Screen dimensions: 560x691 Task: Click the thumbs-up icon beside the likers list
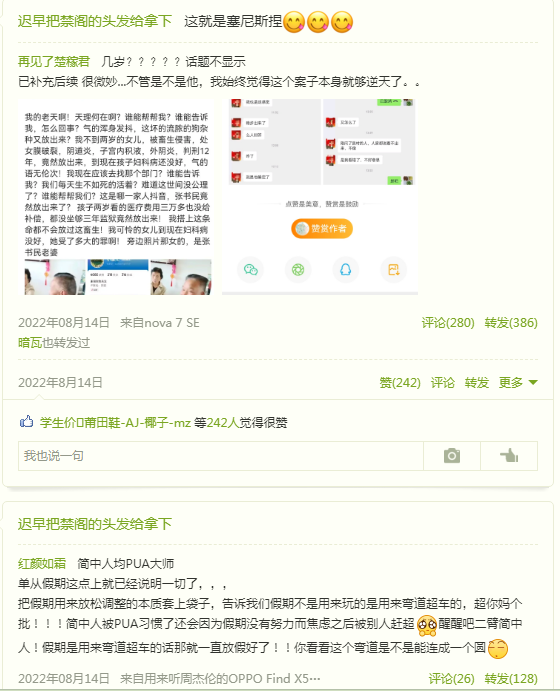tap(26, 422)
